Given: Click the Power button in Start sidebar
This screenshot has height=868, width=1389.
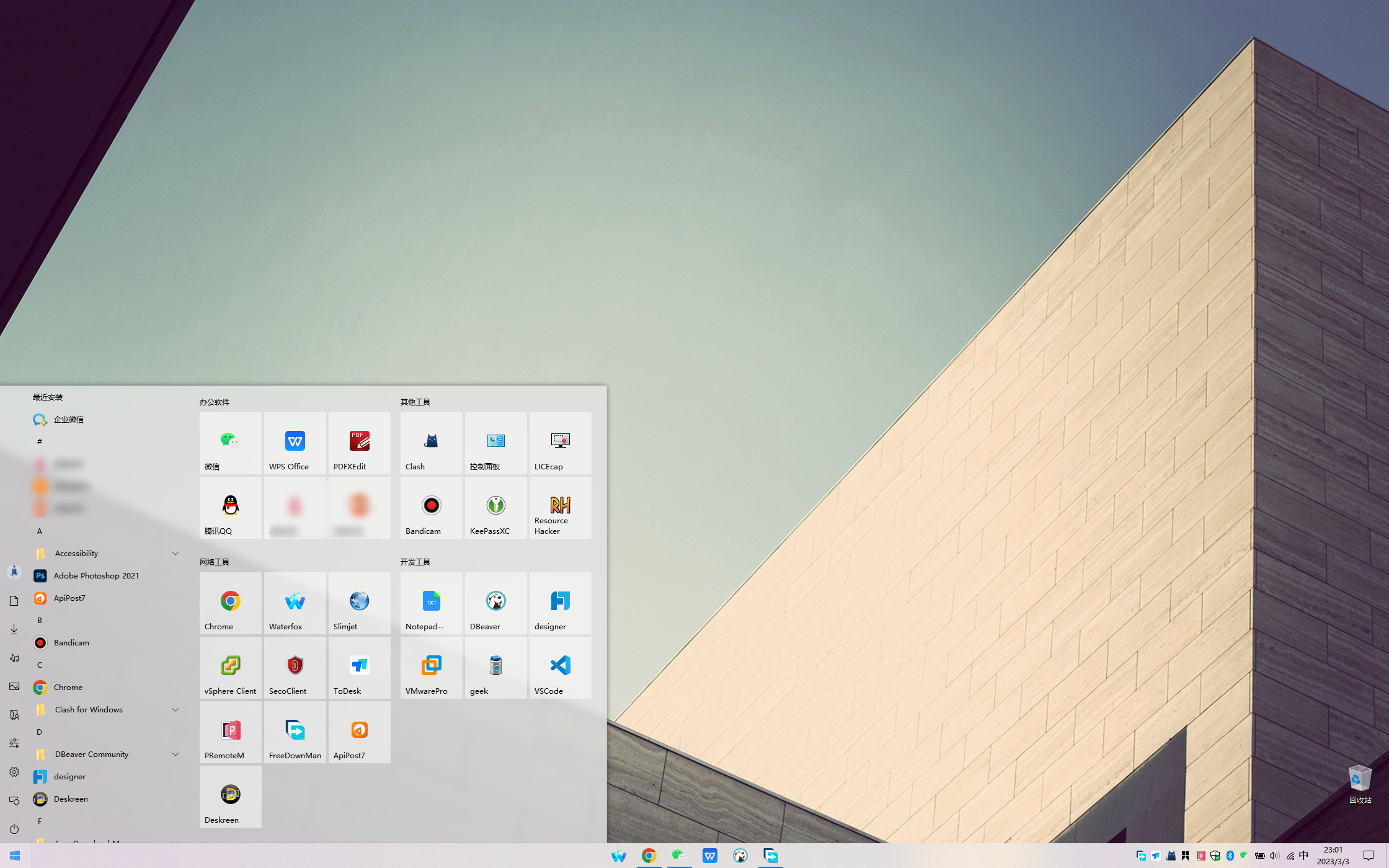Looking at the screenshot, I should (x=14, y=829).
